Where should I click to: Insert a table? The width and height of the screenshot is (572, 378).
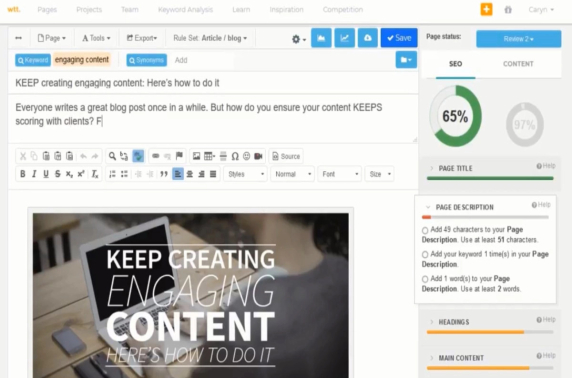[x=209, y=156]
